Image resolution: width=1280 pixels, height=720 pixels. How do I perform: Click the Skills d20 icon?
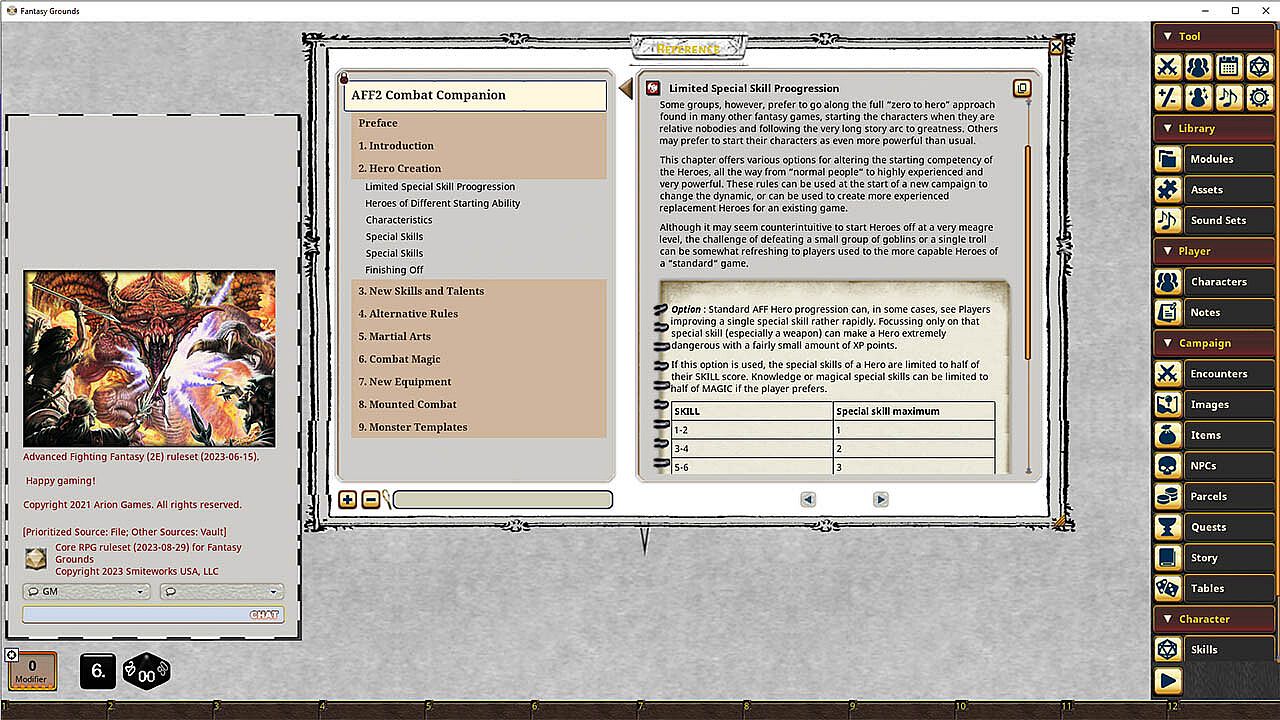point(1167,650)
